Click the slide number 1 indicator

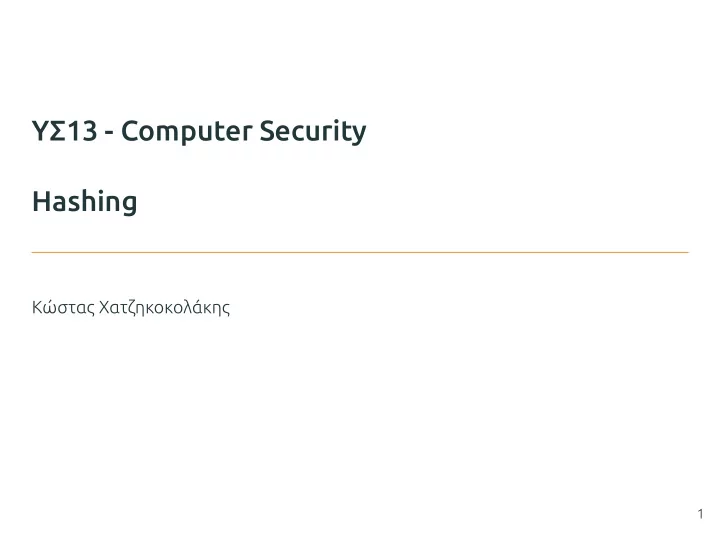700,514
